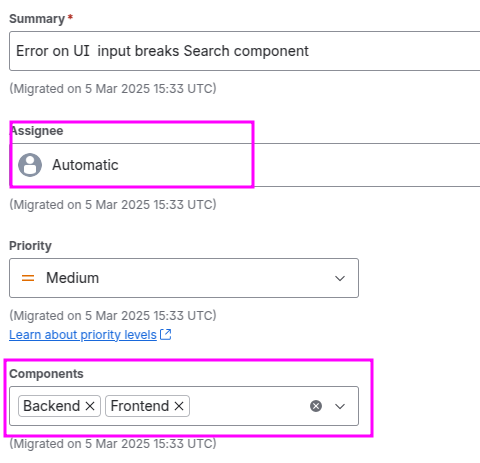This screenshot has height=463, width=480.
Task: Click the Summary field label
Action: (37, 19)
